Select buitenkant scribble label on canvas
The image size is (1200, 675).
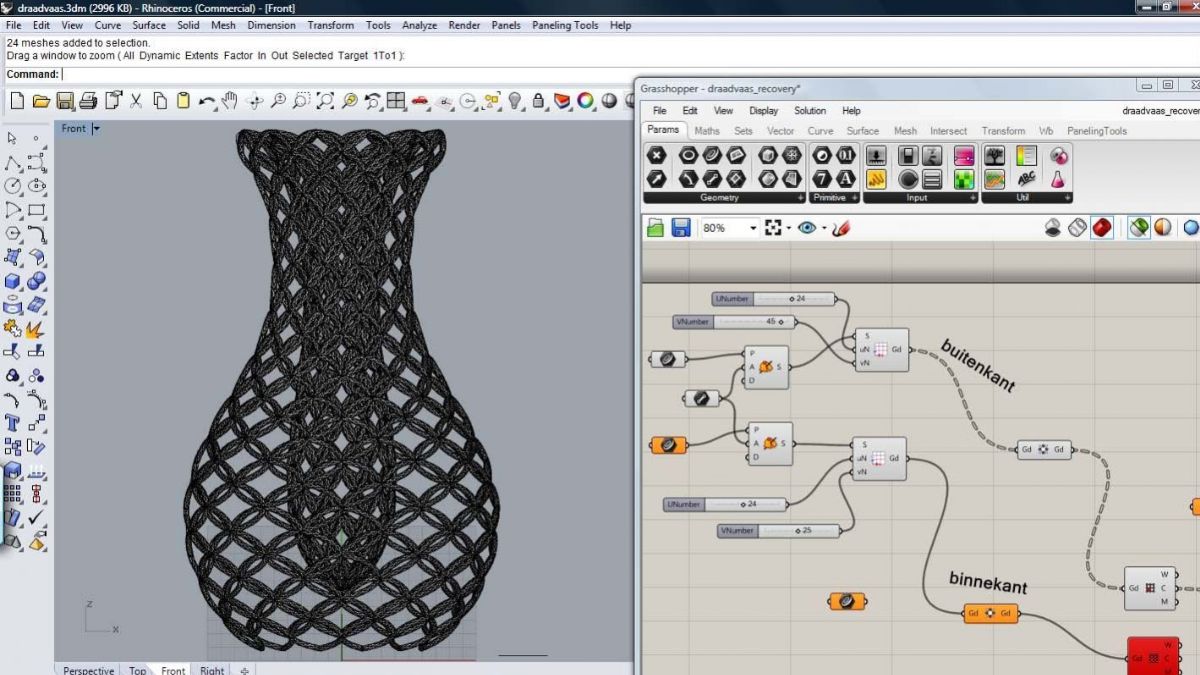(x=977, y=365)
